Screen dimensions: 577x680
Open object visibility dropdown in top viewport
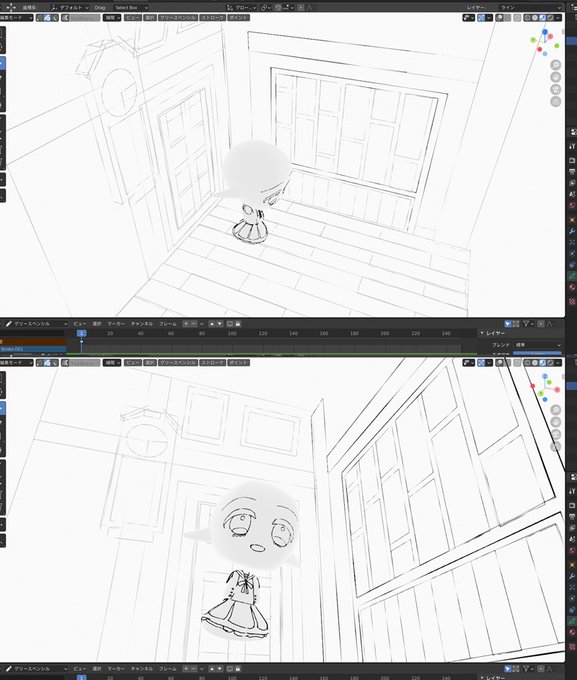click(x=469, y=18)
